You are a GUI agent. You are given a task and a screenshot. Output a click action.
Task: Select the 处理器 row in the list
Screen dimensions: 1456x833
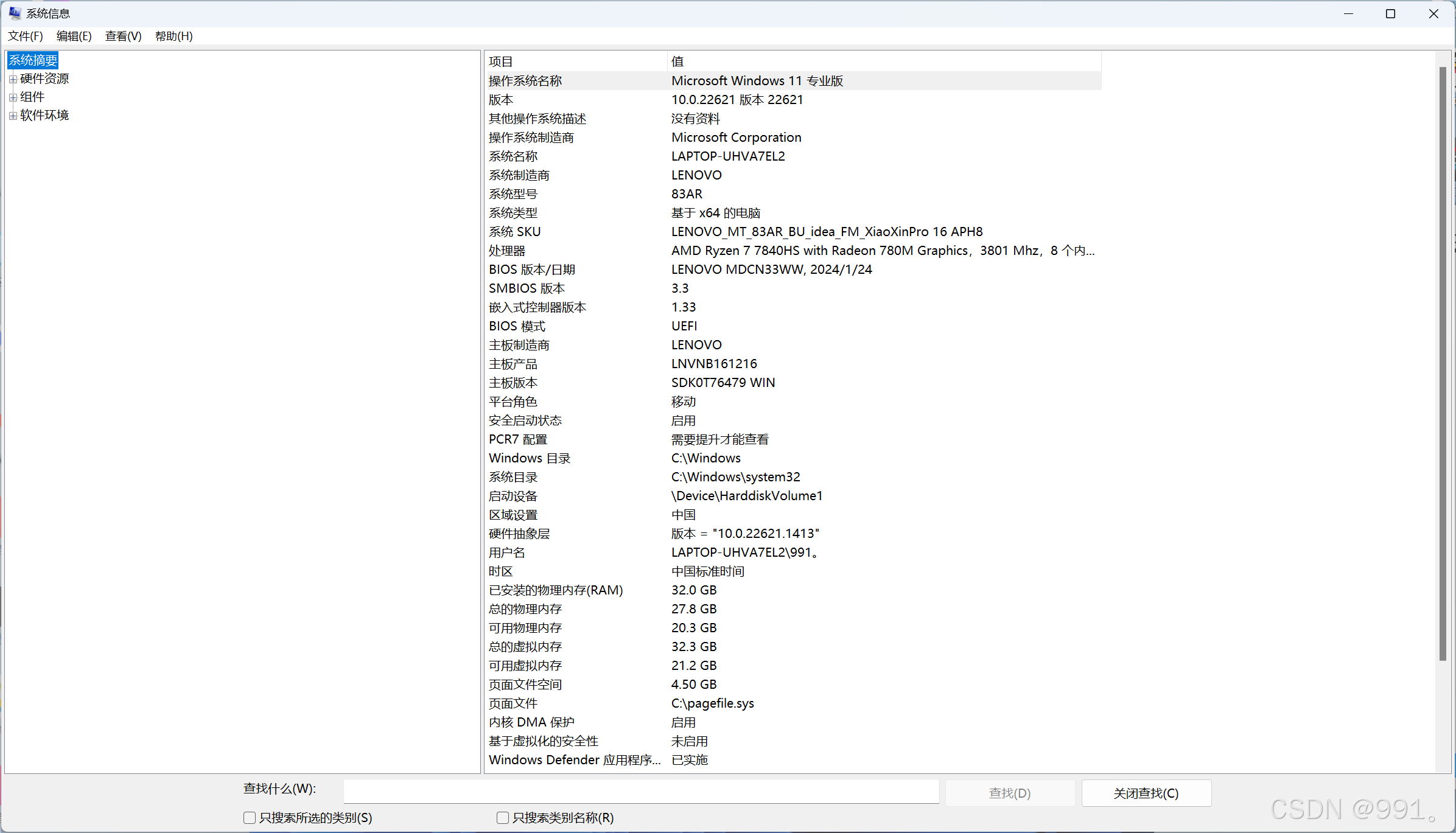pos(507,251)
